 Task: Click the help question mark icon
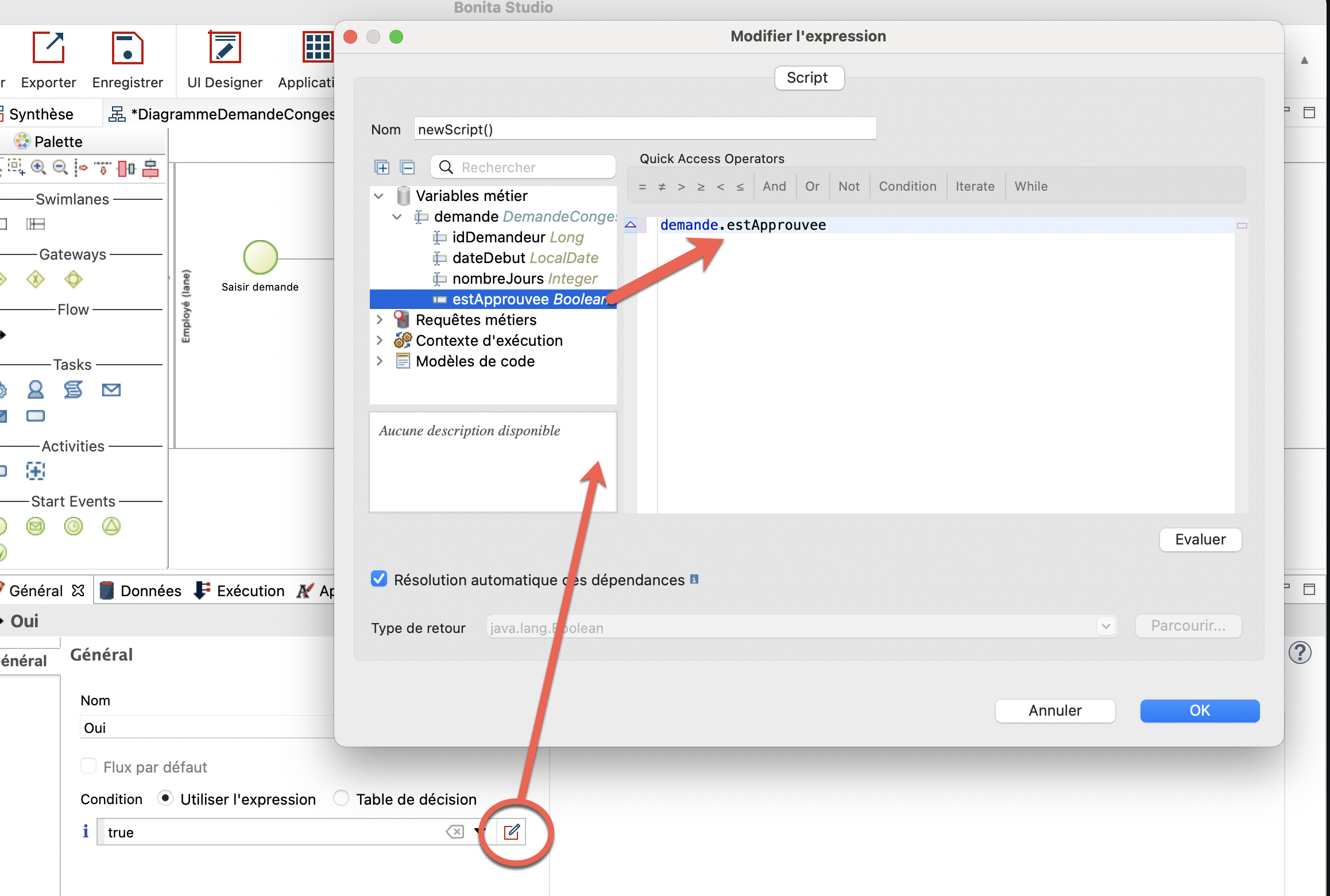point(1300,652)
